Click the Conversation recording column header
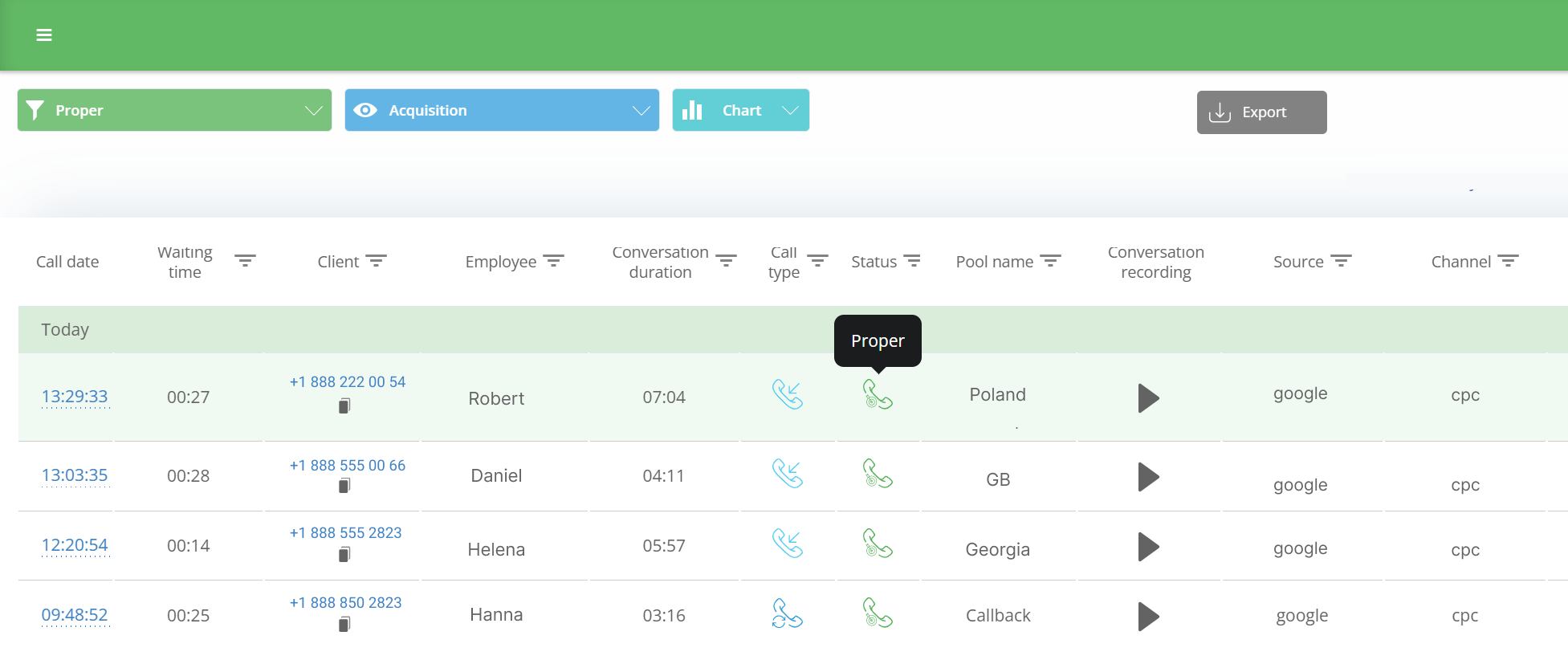This screenshot has height=660, width=1568. tap(1156, 263)
